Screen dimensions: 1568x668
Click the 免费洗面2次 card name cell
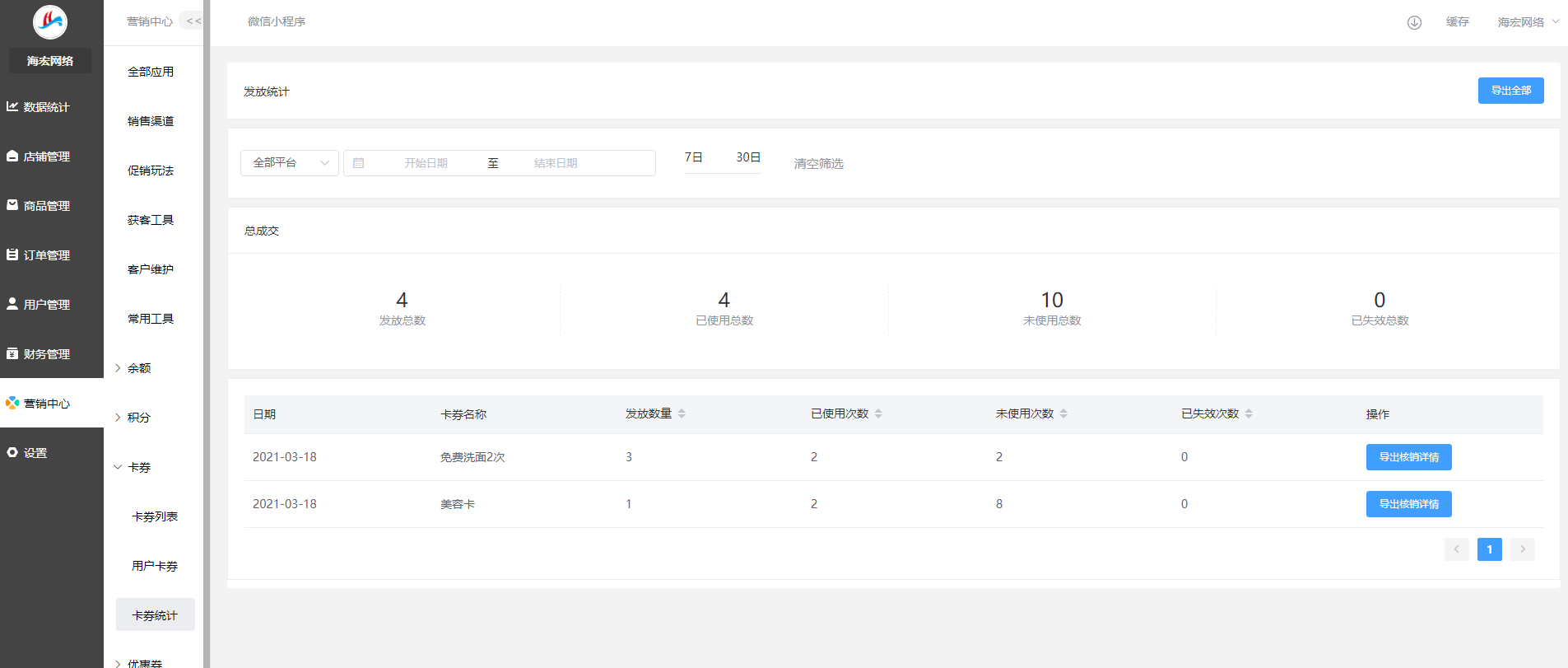(472, 457)
